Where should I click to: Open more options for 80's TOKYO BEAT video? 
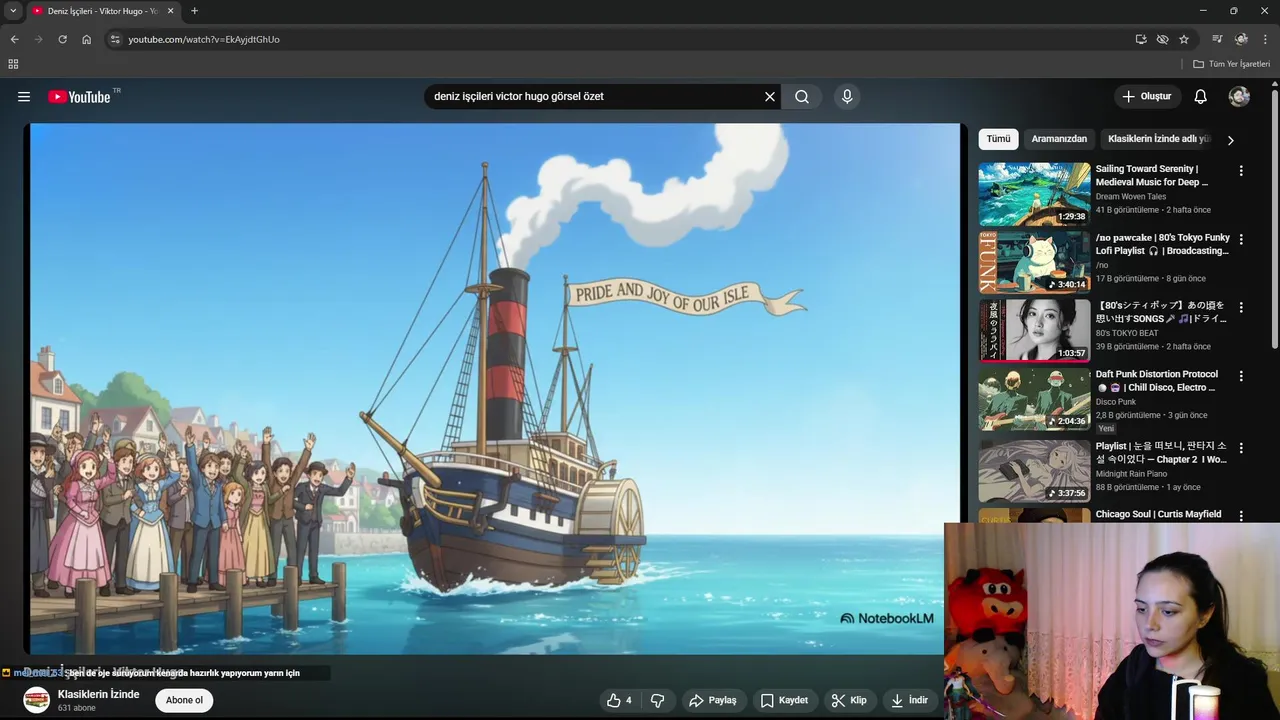[1241, 308]
